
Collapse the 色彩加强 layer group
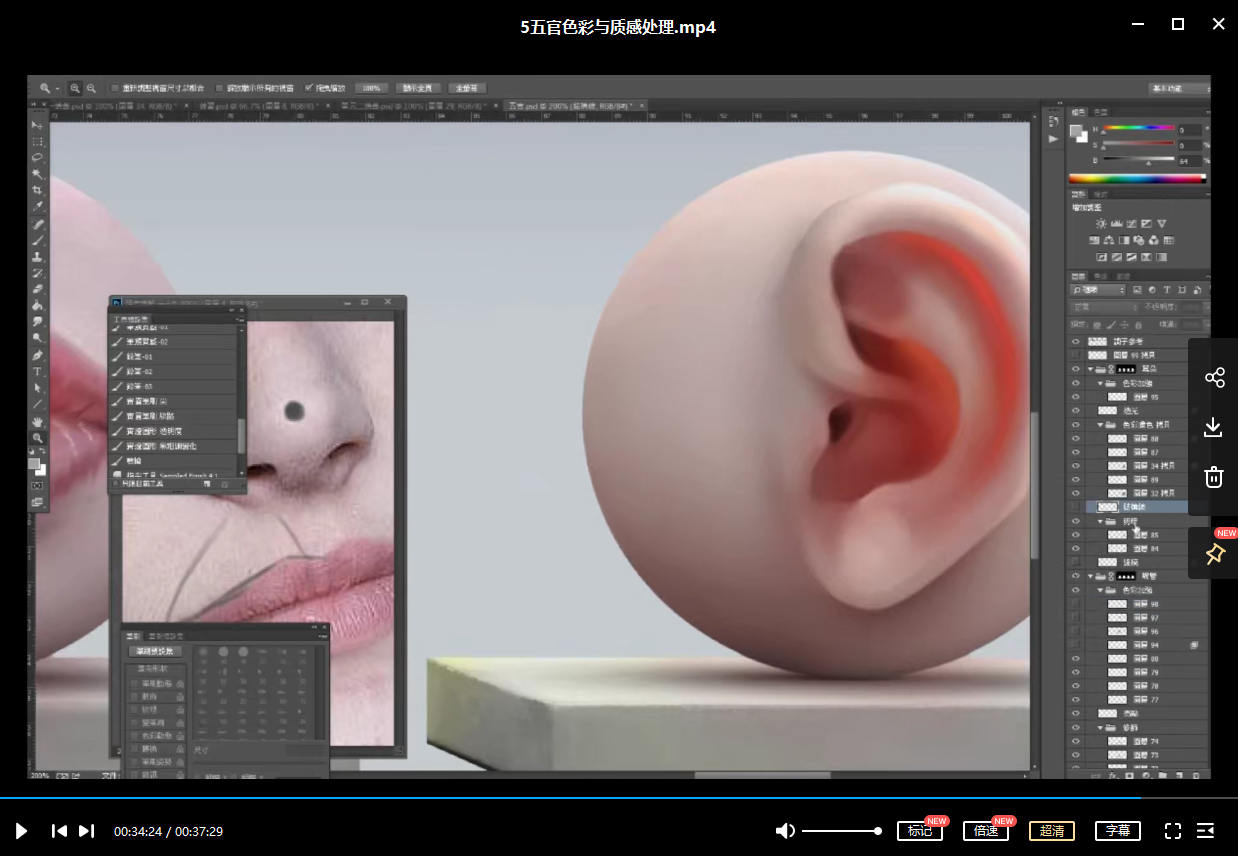[x=1100, y=383]
